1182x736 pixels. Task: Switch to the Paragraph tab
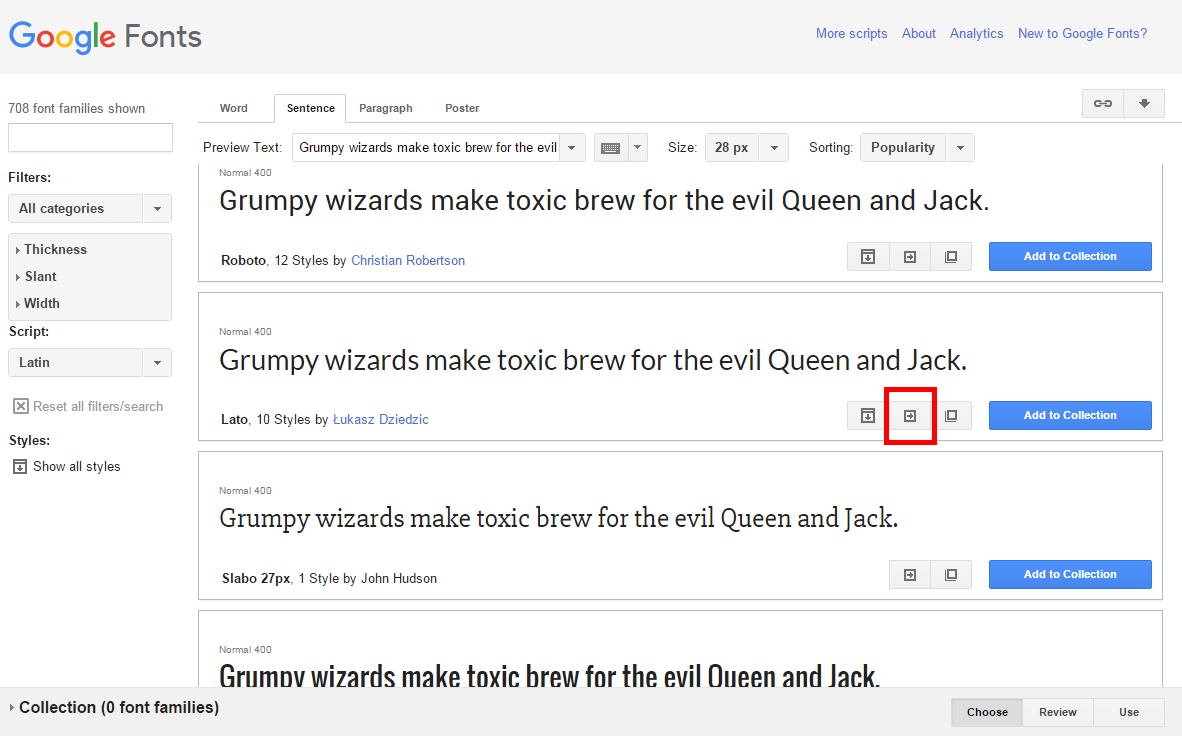pos(386,108)
